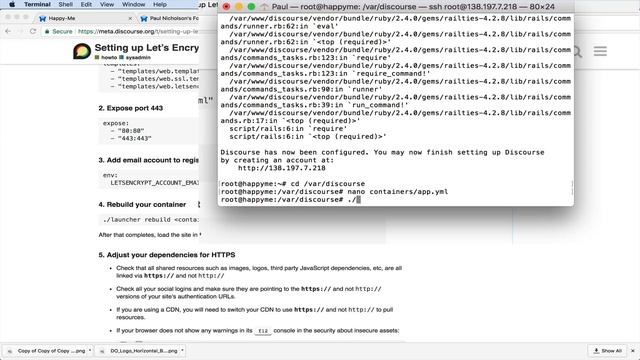Expand options for DO_Logo_Horizontal download
Image resolution: width=640 pixels, height=360 pixels.
[x=182, y=350]
